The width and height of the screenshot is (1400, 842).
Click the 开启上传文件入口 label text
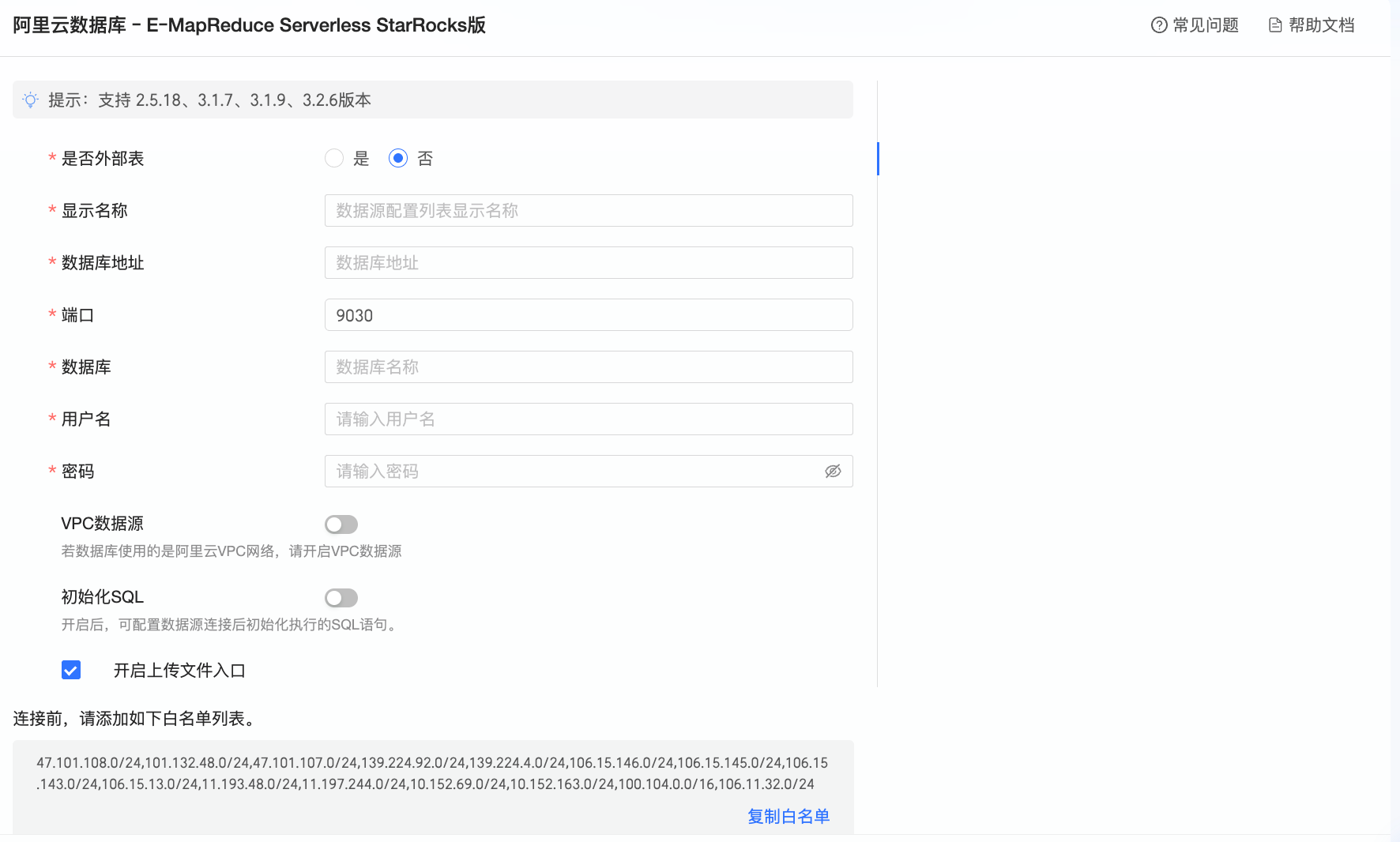(179, 671)
